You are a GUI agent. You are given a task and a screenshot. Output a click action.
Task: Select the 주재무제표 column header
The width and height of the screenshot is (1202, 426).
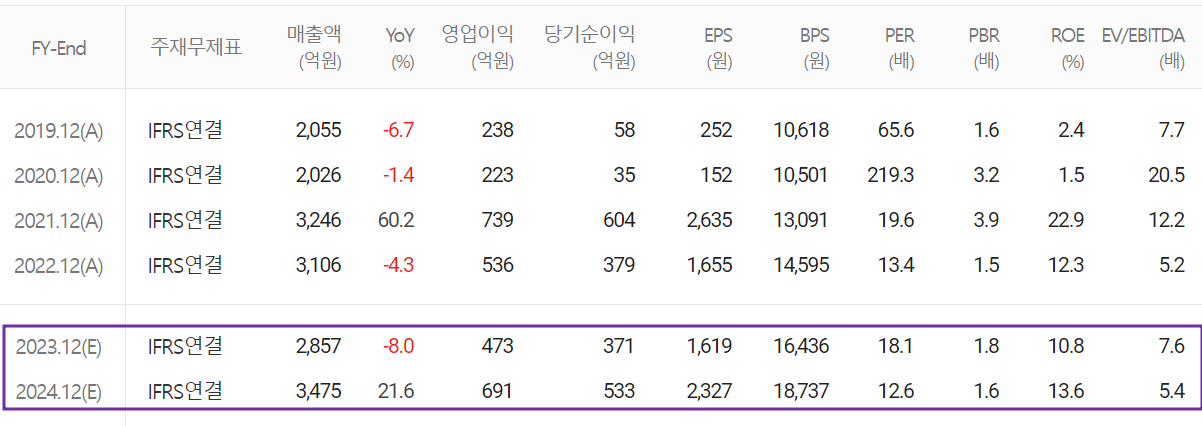tap(196, 47)
